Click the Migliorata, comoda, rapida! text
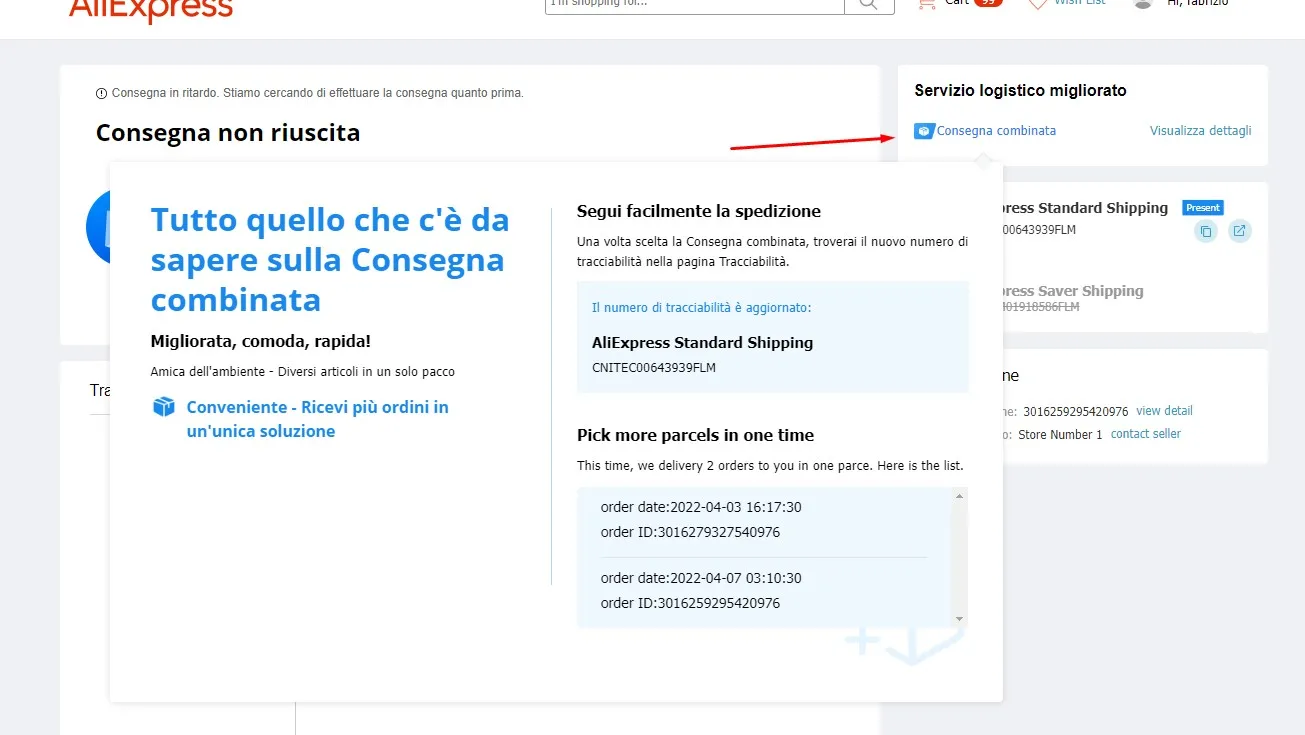1305x735 pixels. click(261, 341)
